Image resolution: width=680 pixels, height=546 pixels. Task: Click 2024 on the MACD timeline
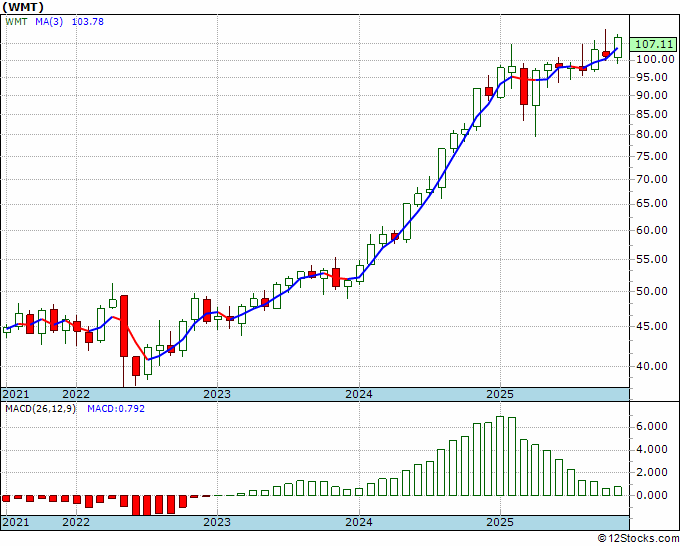(359, 522)
